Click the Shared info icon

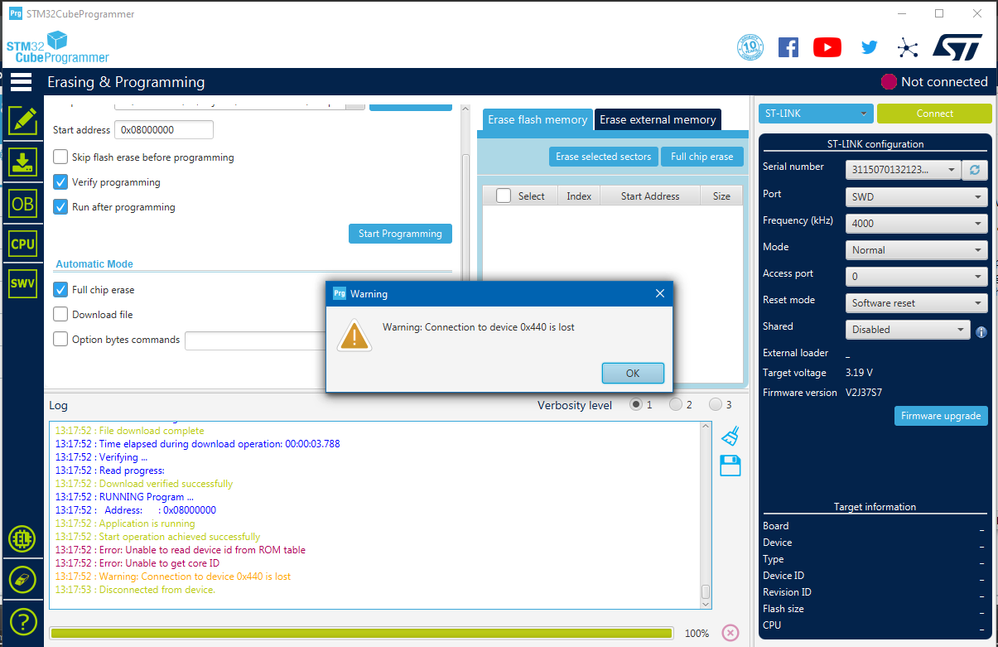[981, 332]
